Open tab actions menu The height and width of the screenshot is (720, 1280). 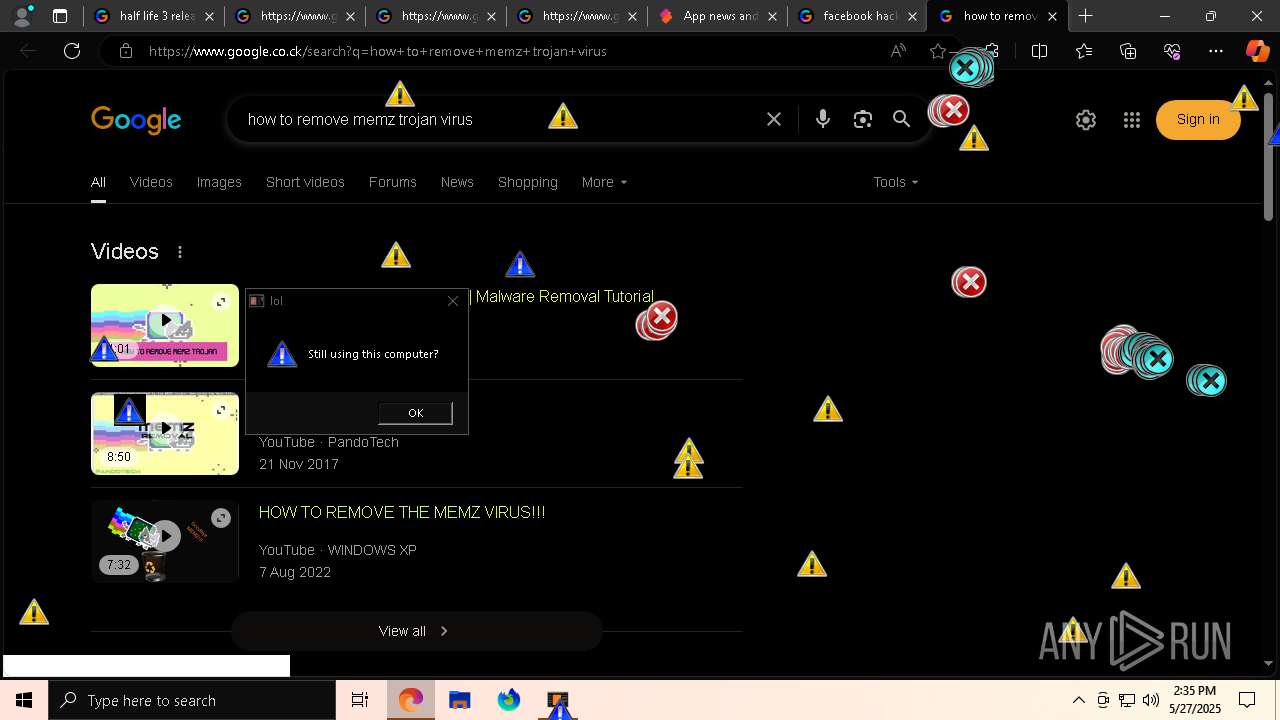(x=60, y=16)
